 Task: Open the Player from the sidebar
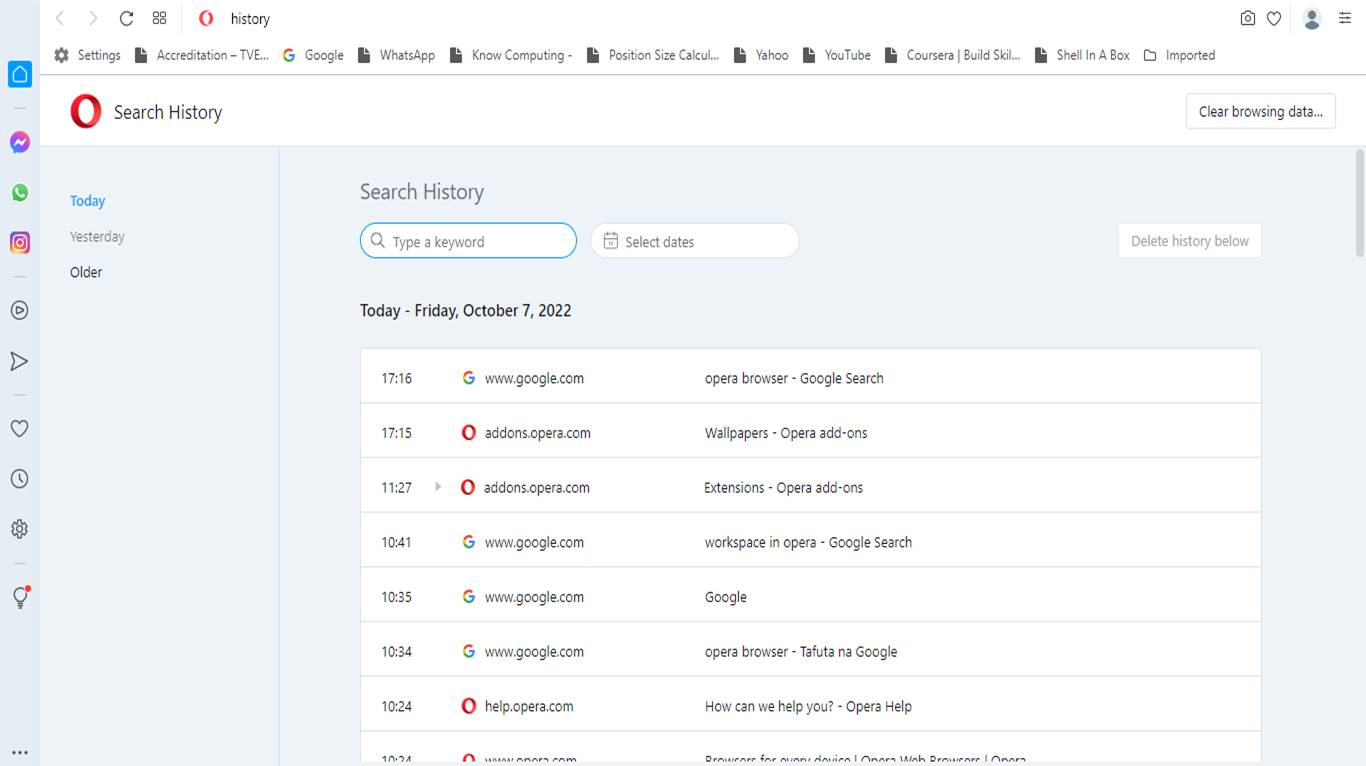(x=20, y=310)
